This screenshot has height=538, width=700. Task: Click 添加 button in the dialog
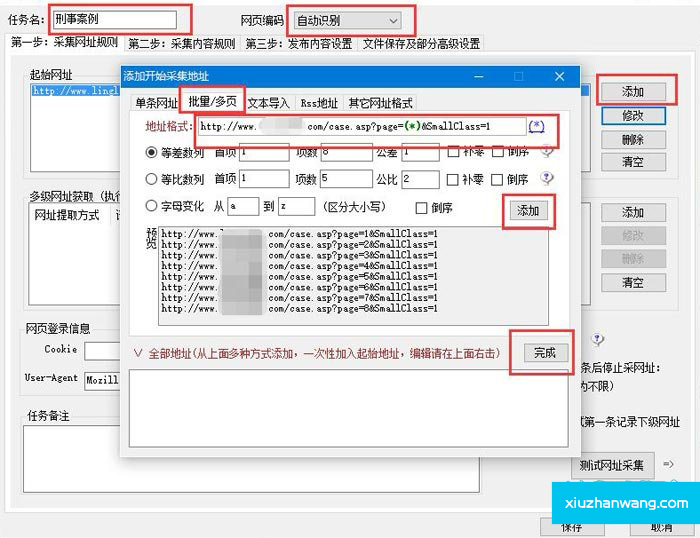pyautogui.click(x=527, y=211)
